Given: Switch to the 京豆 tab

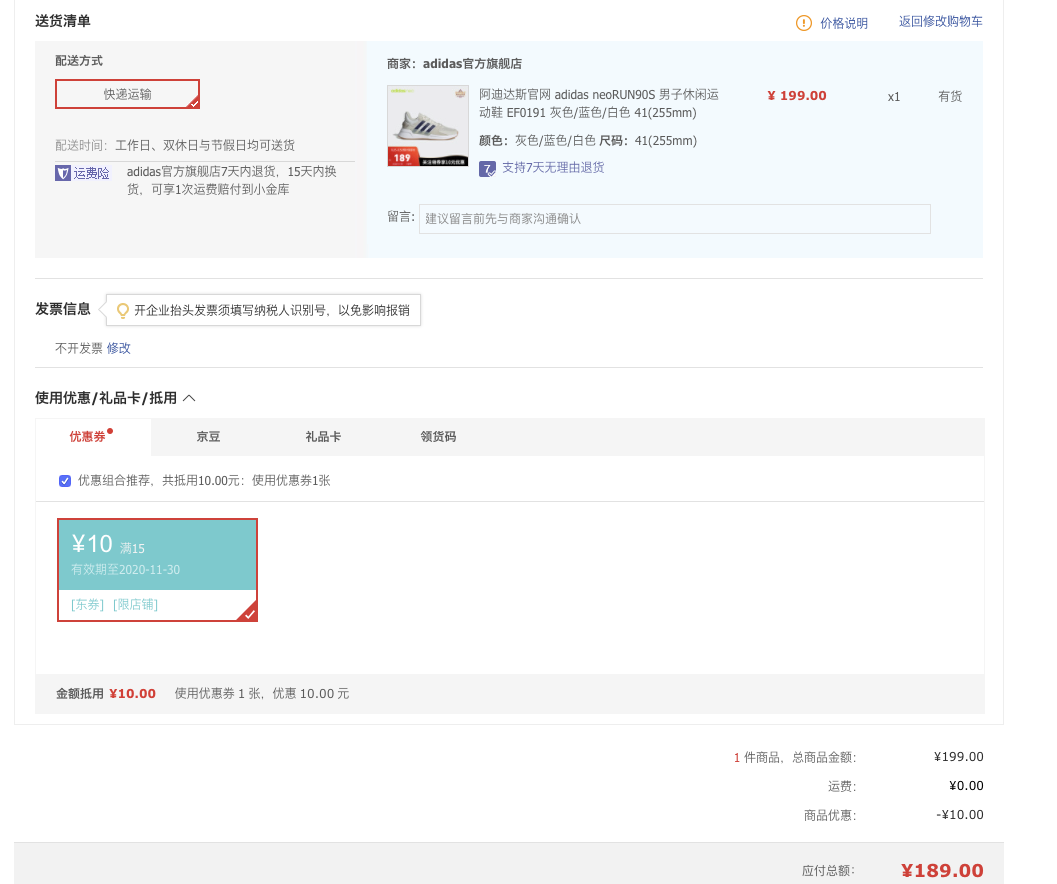Looking at the screenshot, I should 208,437.
